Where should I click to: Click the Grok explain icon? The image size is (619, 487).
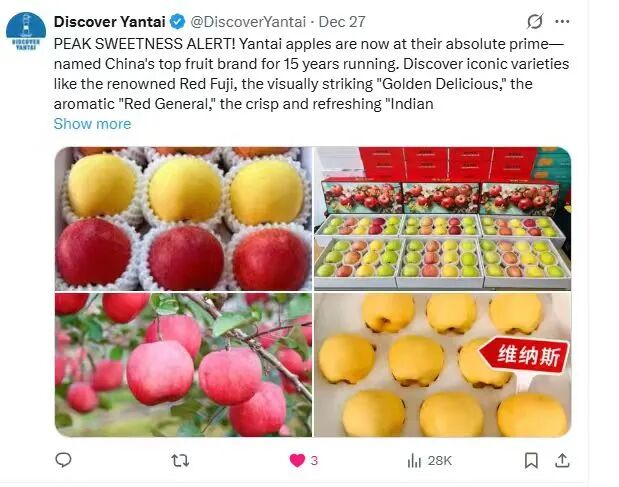(x=535, y=21)
